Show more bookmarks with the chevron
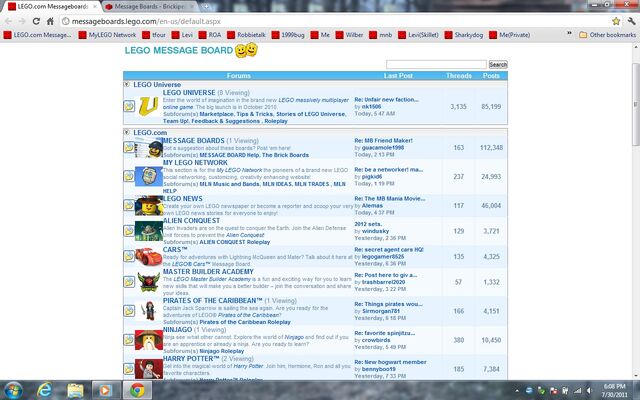Image resolution: width=640 pixels, height=400 pixels. [x=569, y=35]
